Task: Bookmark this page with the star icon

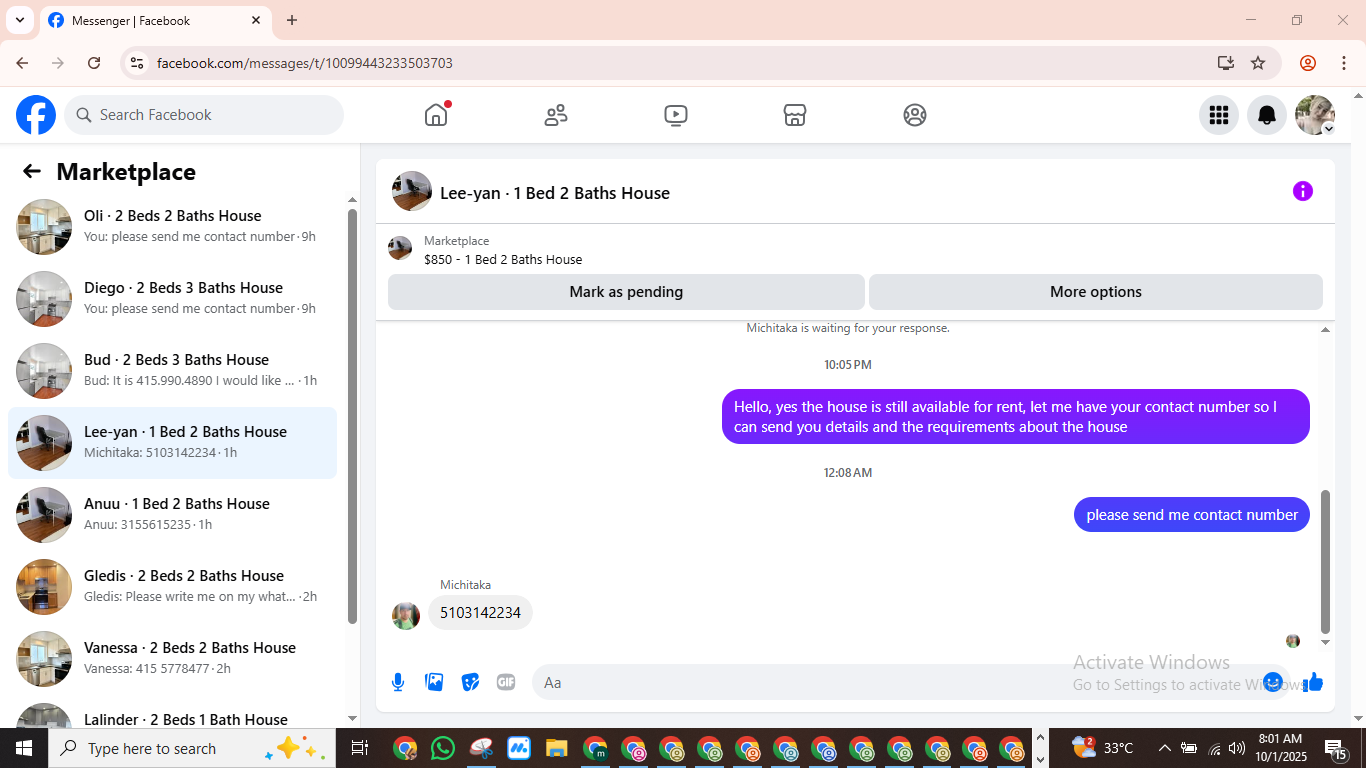Action: click(x=1258, y=63)
